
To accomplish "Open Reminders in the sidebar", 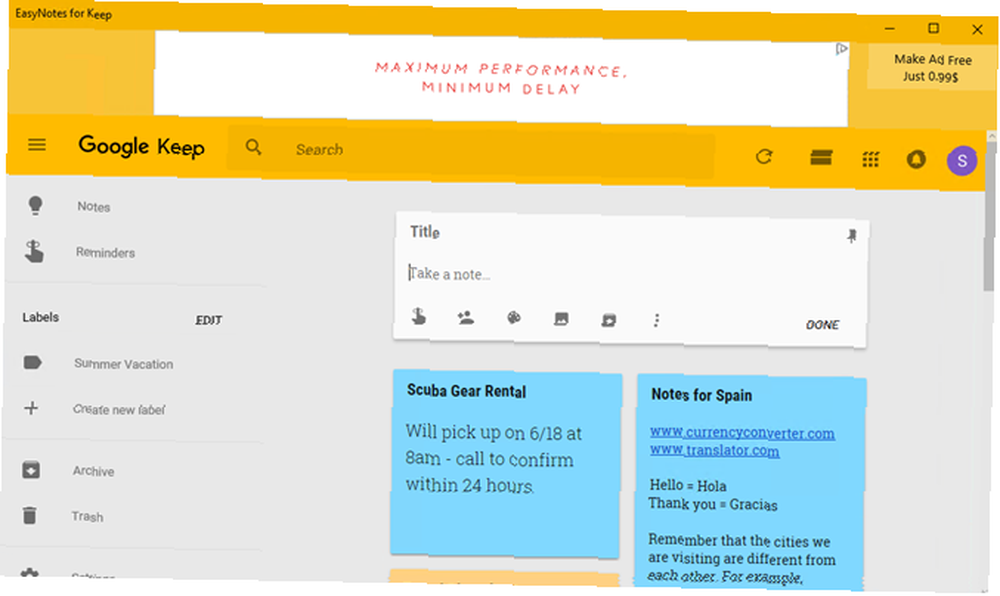I will [105, 252].
